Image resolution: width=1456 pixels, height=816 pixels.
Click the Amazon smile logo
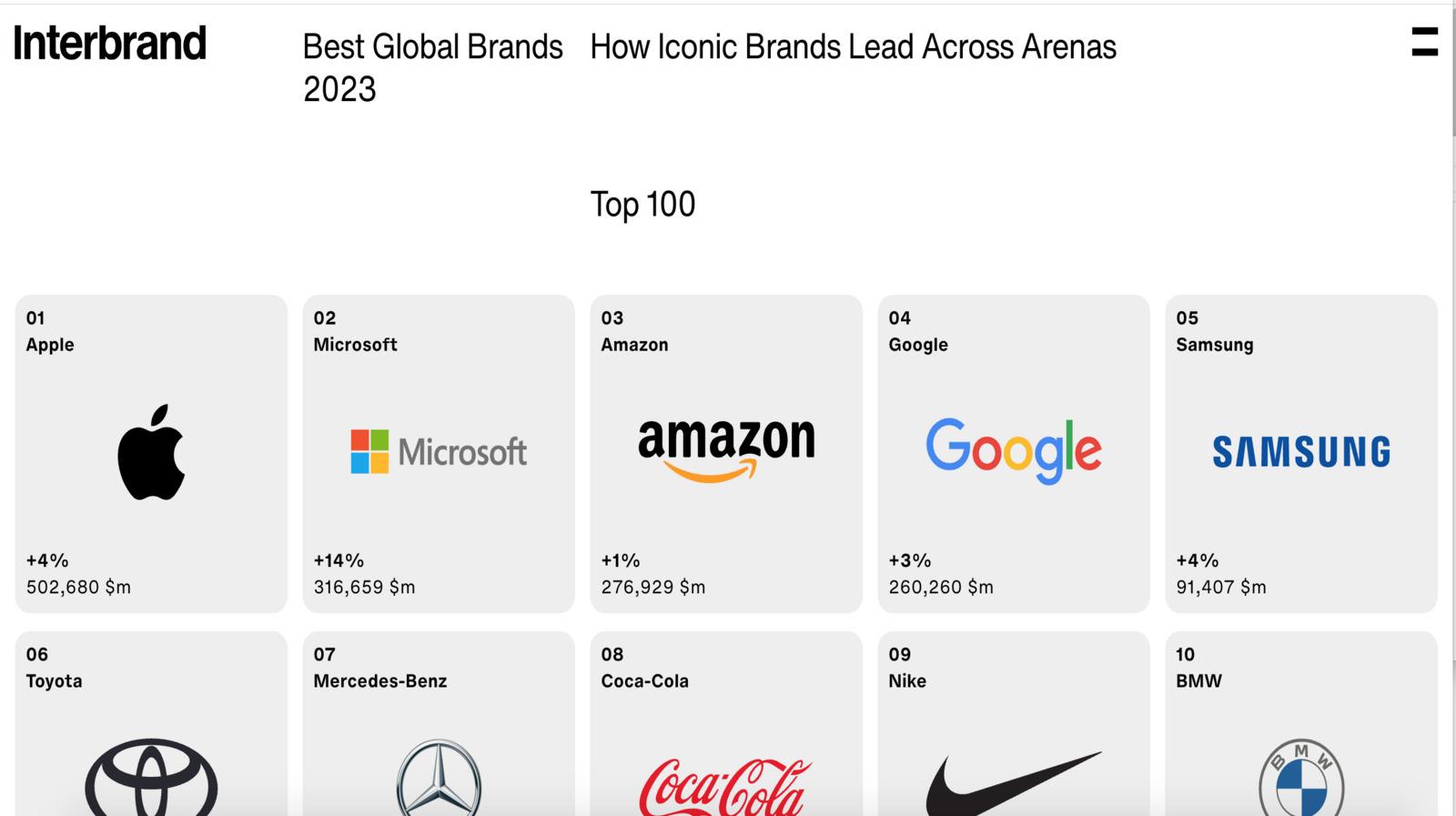(x=726, y=446)
